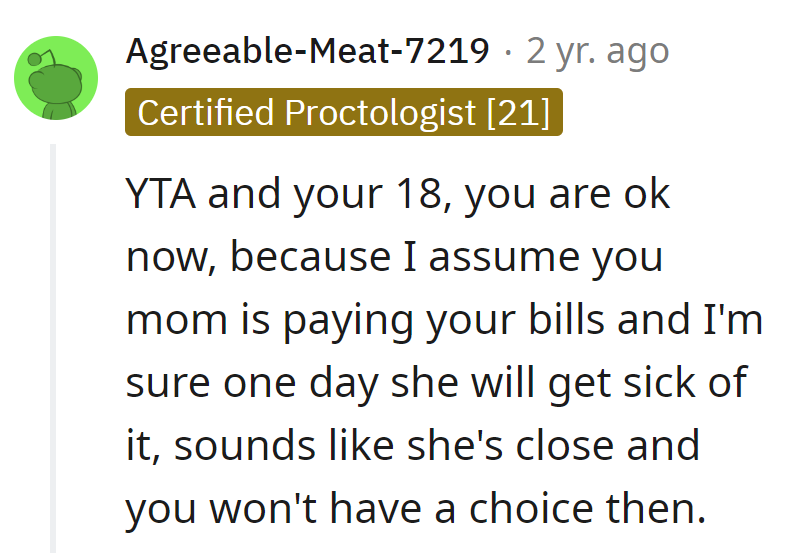Open the green Snoo avatar profile picture

[57, 78]
